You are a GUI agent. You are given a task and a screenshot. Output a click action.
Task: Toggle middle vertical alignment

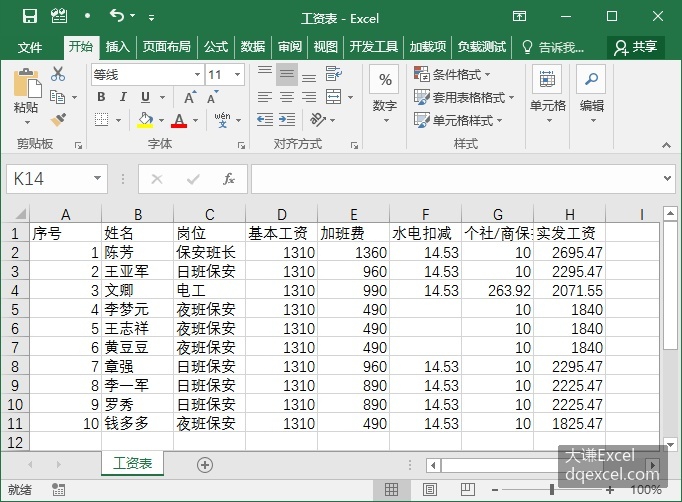coord(287,74)
